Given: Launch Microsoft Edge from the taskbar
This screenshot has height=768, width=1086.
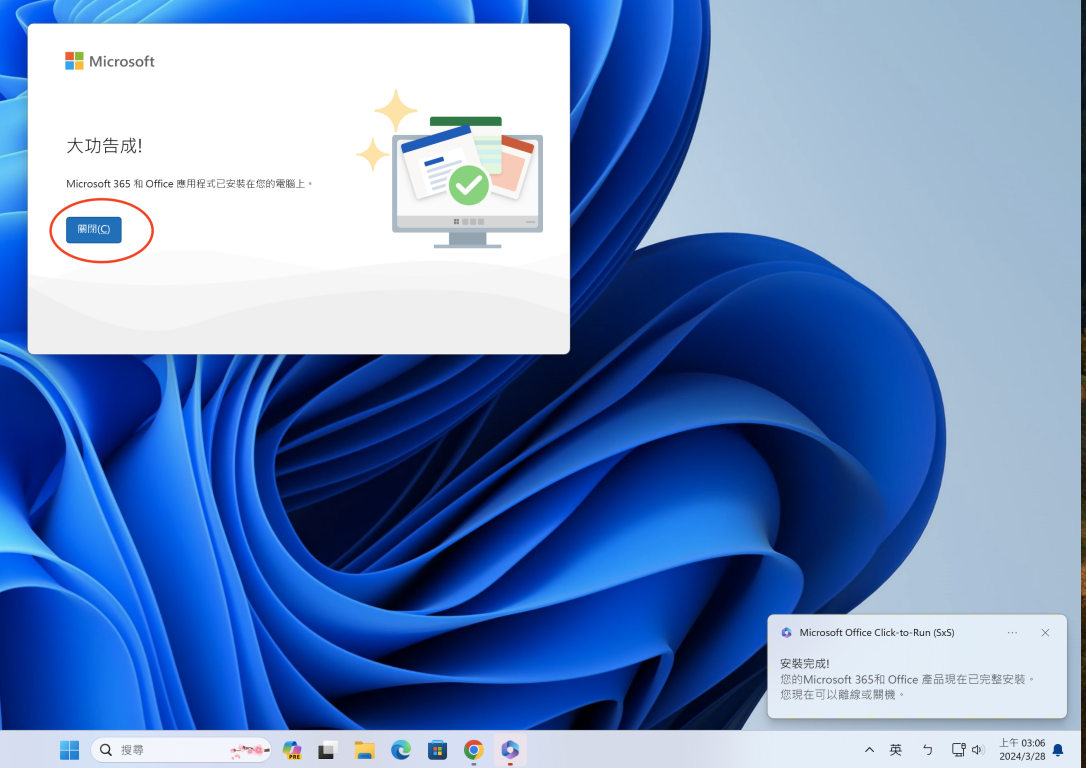Looking at the screenshot, I should click(400, 750).
